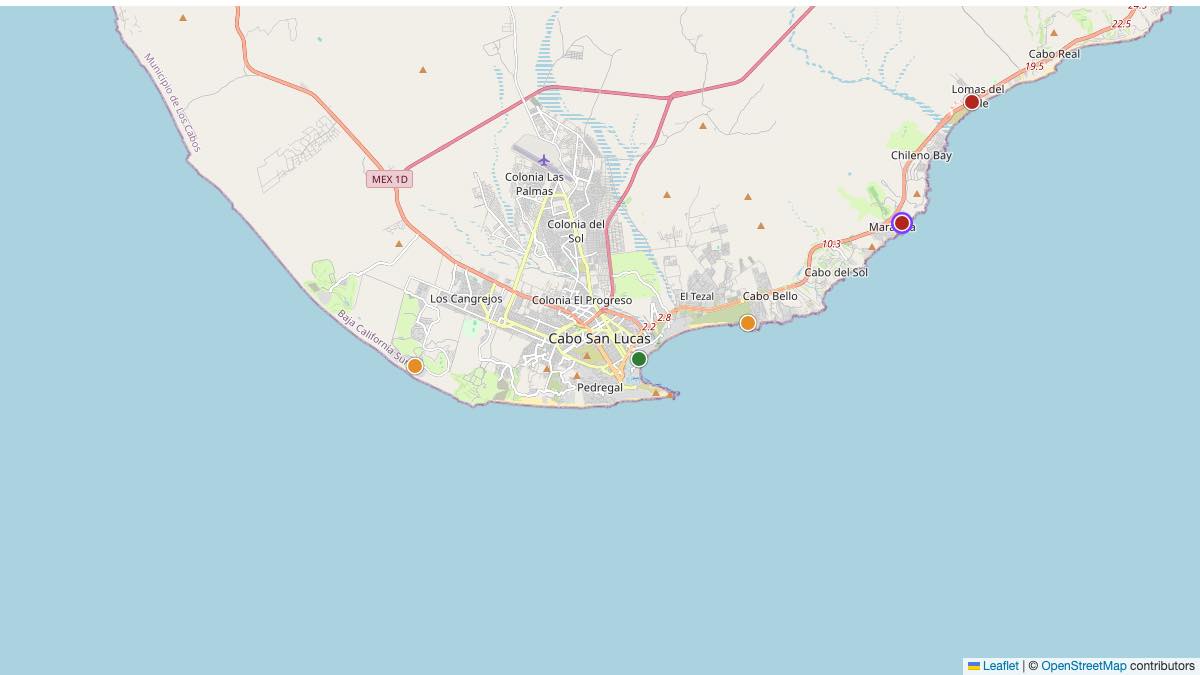The height and width of the screenshot is (675, 1200).
Task: Click the Colonia El Progreso label
Action: (x=582, y=300)
